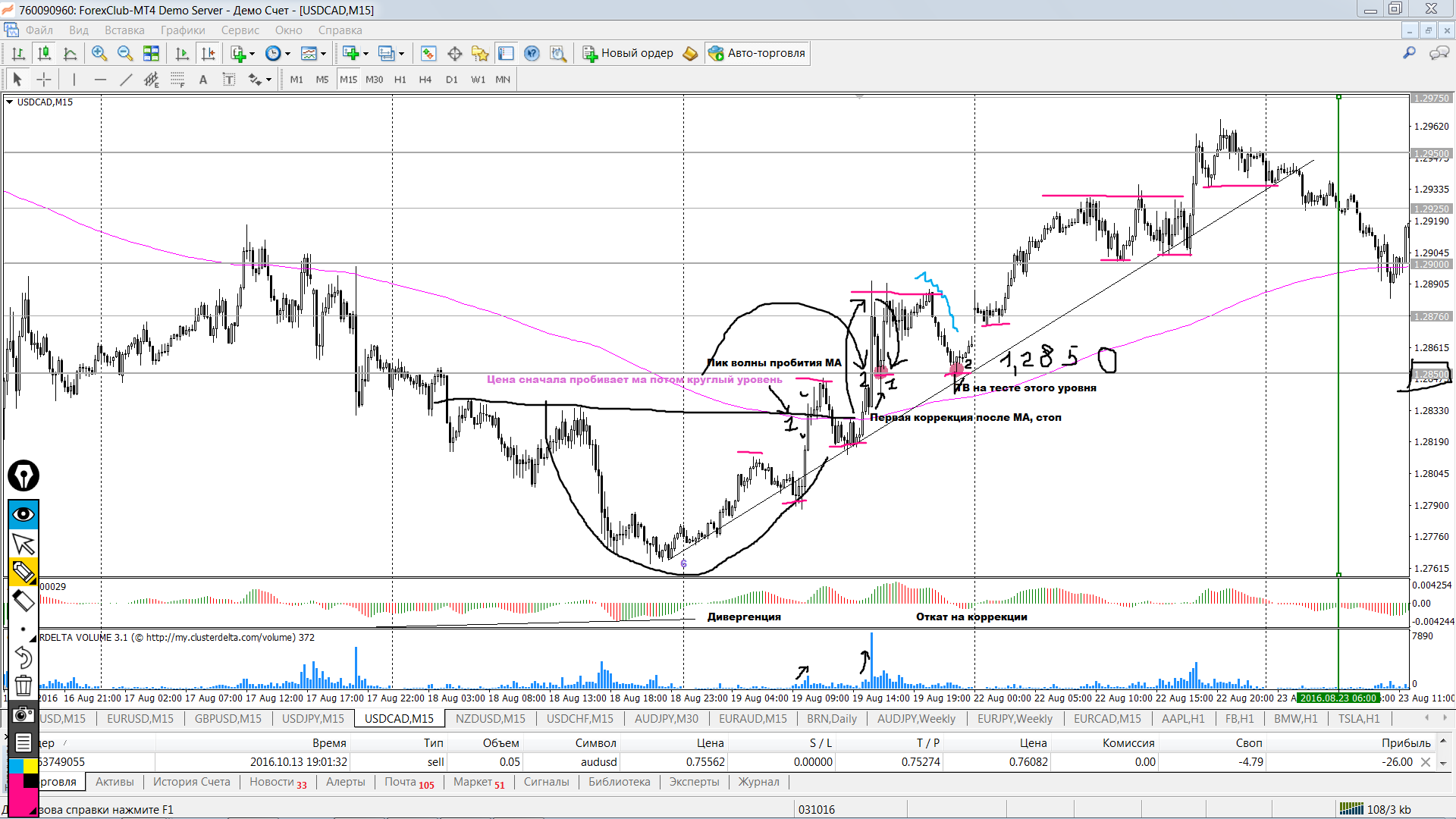Expand periodicity clock dropdown arrow
This screenshot has height=819, width=1456.
tap(287, 54)
